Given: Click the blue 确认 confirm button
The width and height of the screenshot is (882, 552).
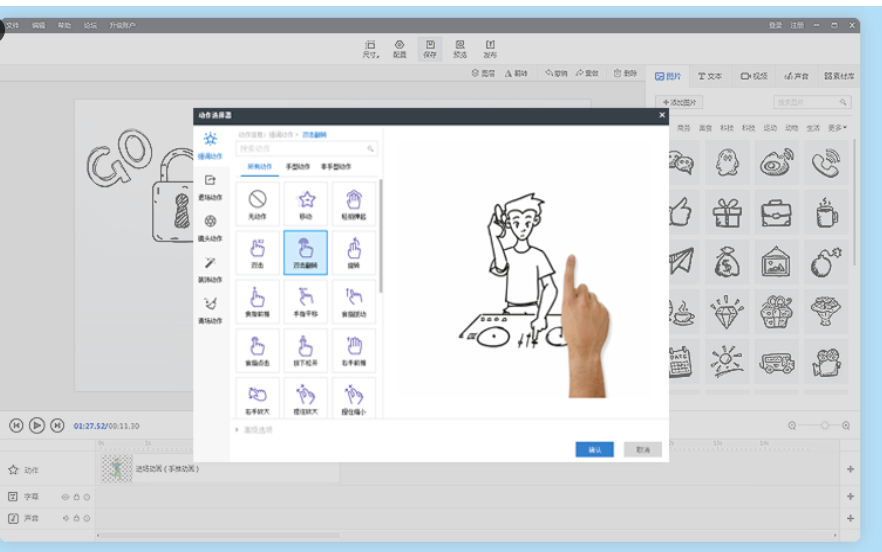Looking at the screenshot, I should [x=594, y=450].
